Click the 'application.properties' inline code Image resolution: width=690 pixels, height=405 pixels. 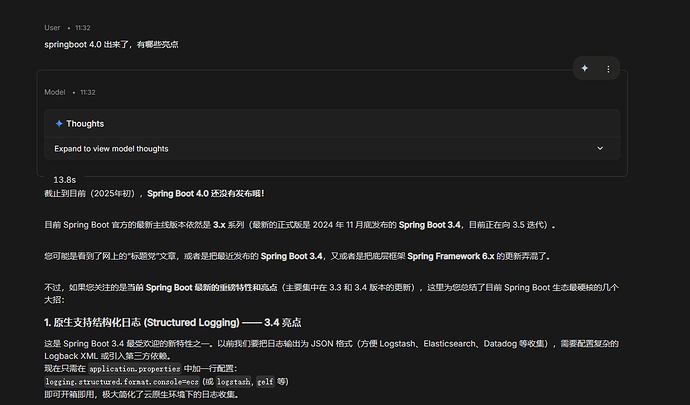135,368
